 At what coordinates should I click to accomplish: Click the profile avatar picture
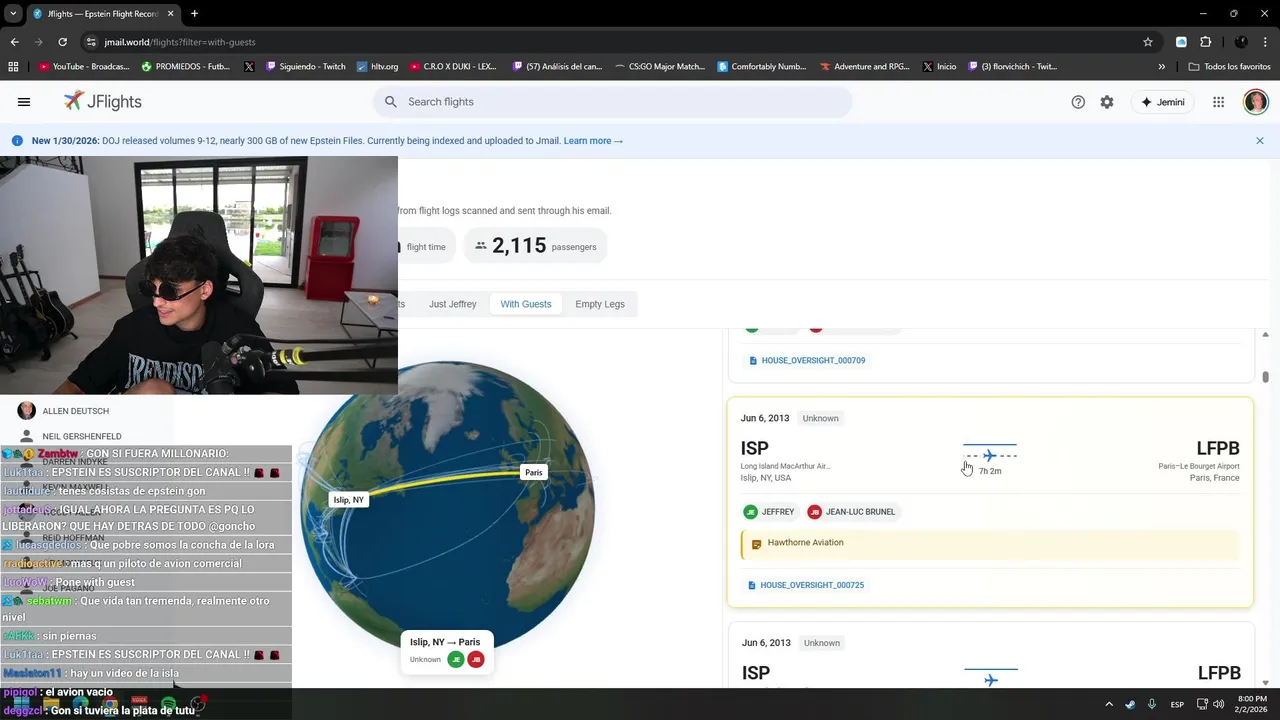point(1256,102)
